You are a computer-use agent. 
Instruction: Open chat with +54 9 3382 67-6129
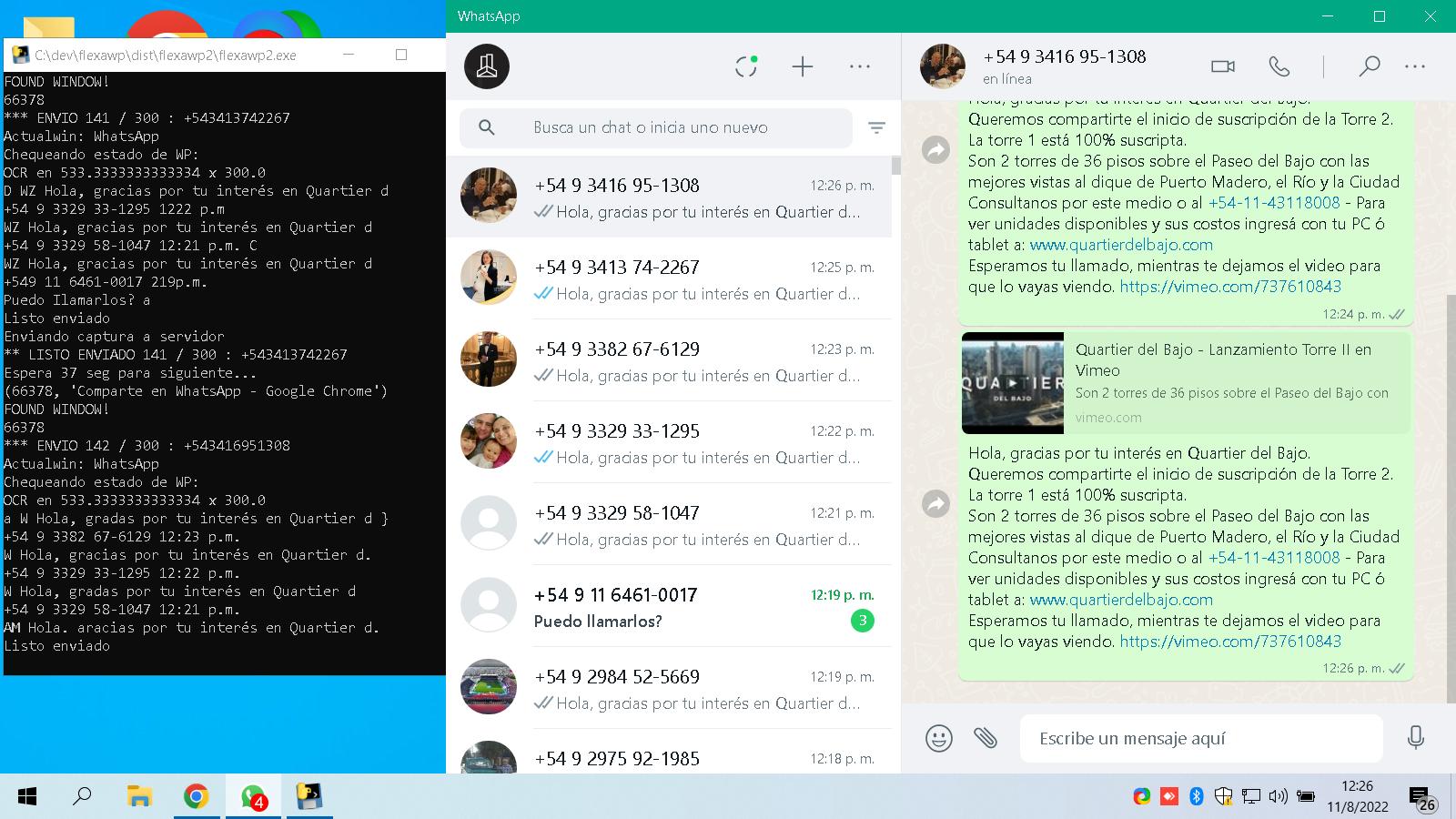(x=669, y=360)
